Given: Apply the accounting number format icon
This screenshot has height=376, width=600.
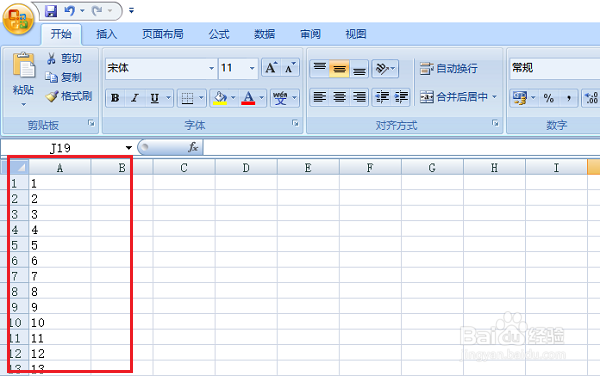Looking at the screenshot, I should point(520,98).
